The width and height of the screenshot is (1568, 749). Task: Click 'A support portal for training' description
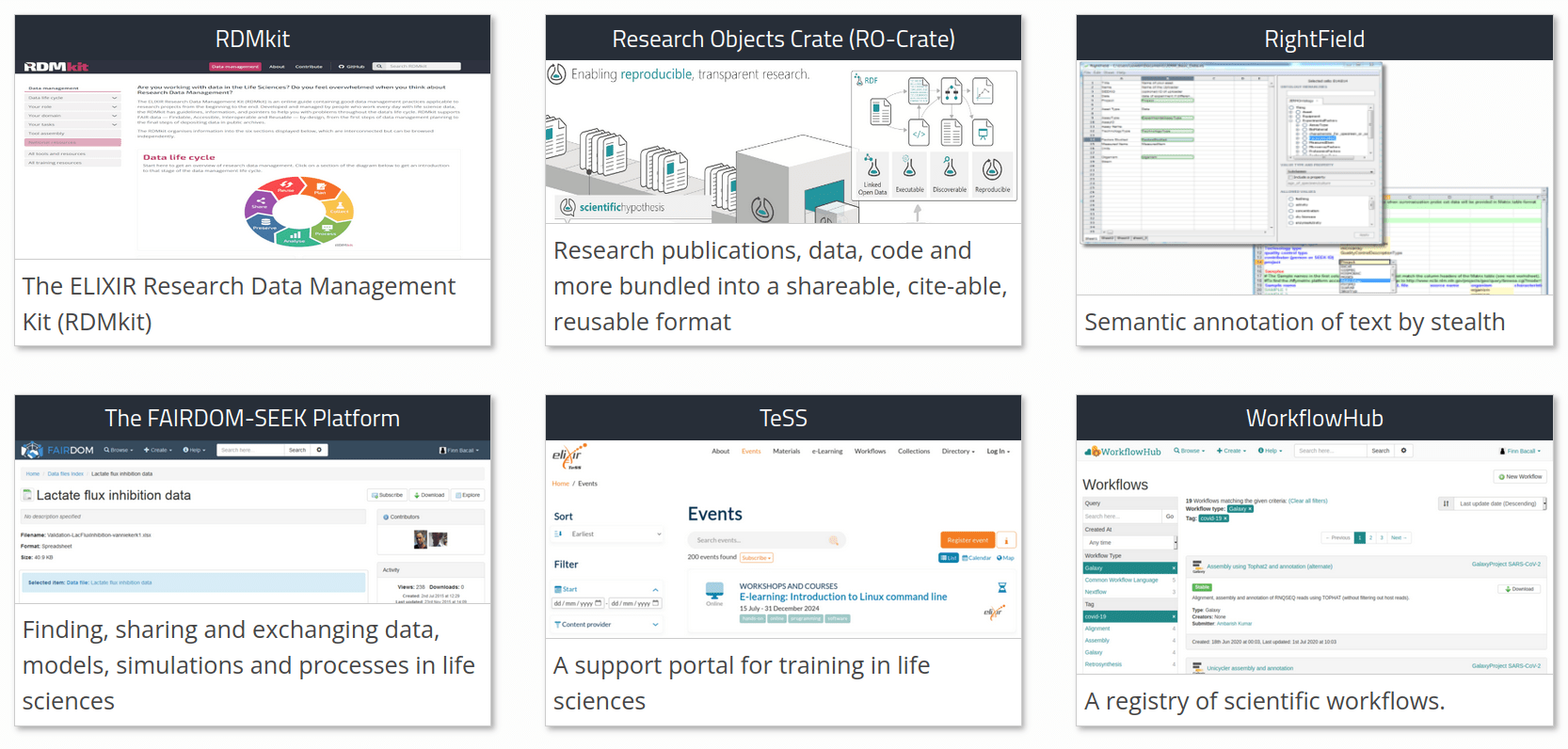742,683
